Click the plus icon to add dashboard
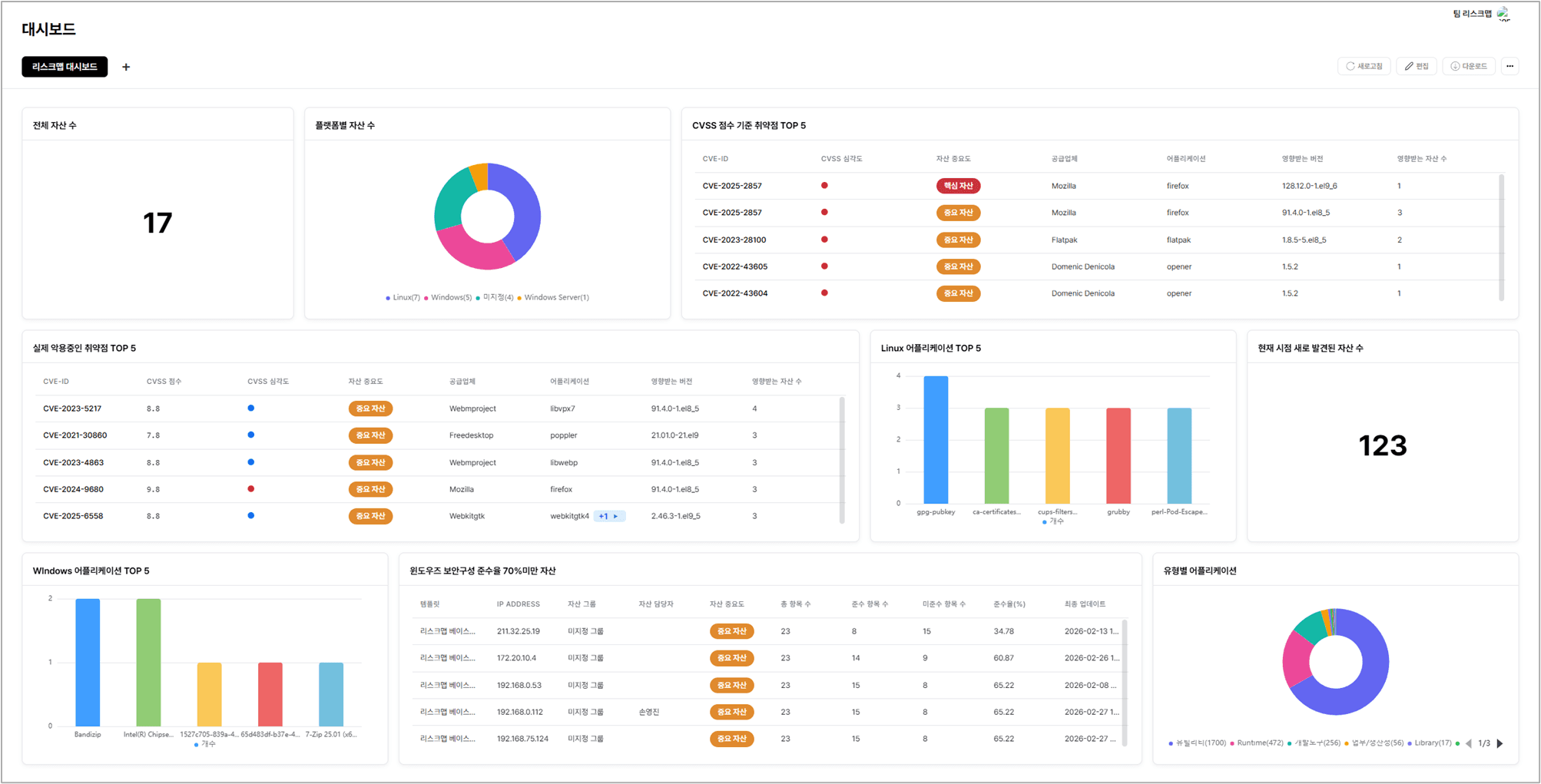Image resolution: width=1541 pixels, height=784 pixels. [126, 67]
